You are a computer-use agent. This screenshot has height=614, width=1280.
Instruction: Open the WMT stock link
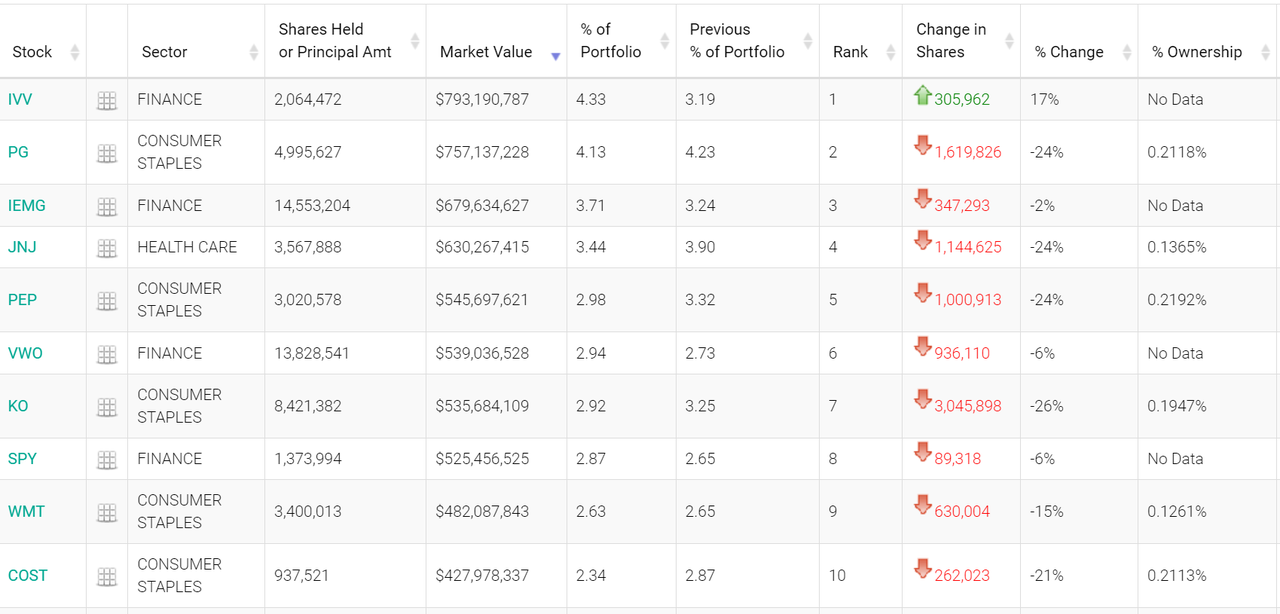26,512
